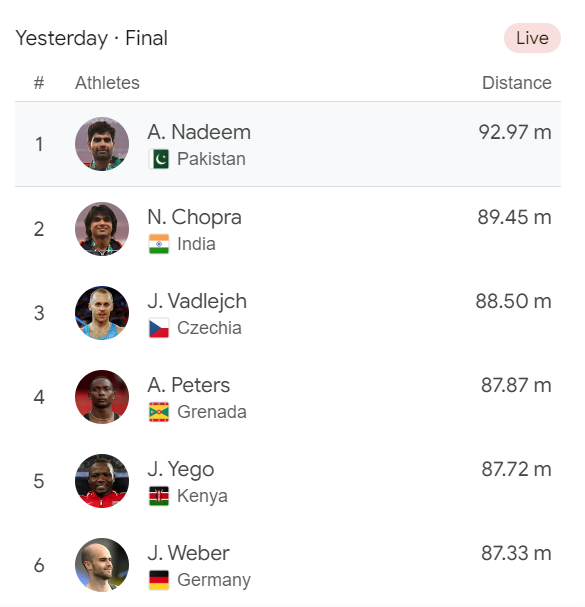This screenshot has height=607, width=585.
Task: Open N. Chopra's profile photo
Action: [102, 229]
